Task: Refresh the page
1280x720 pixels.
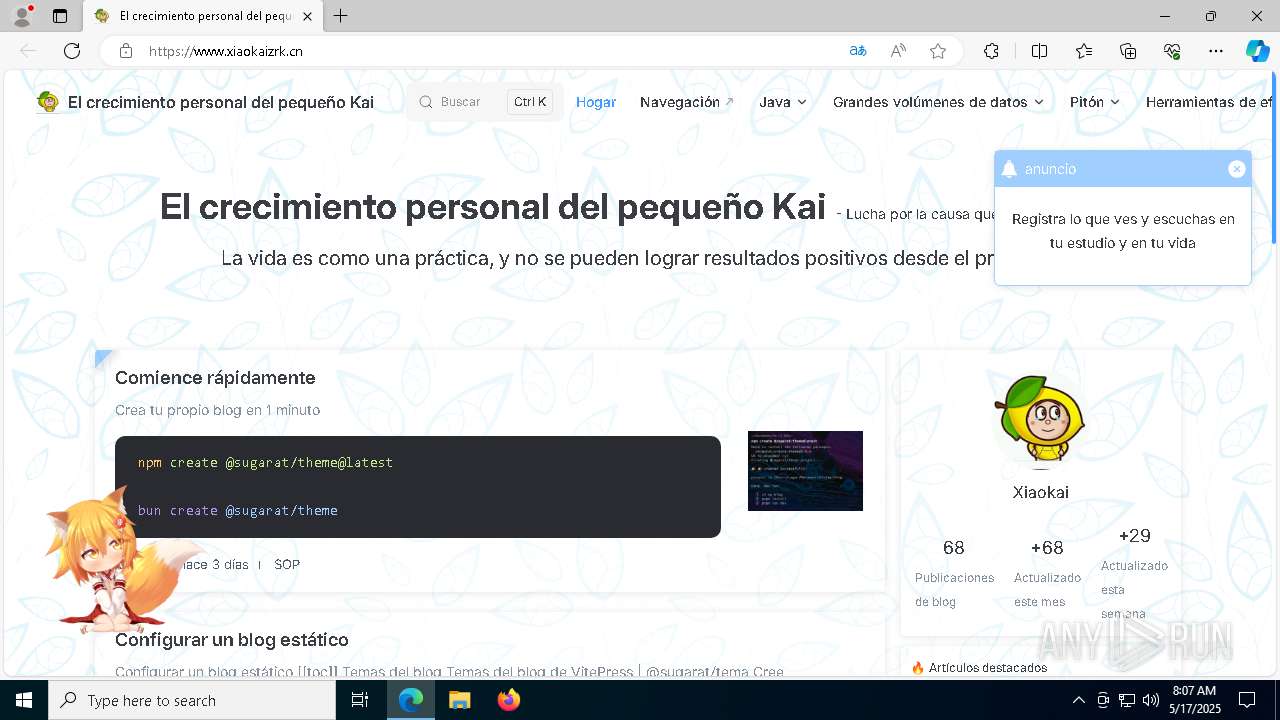Action: pyautogui.click(x=72, y=51)
